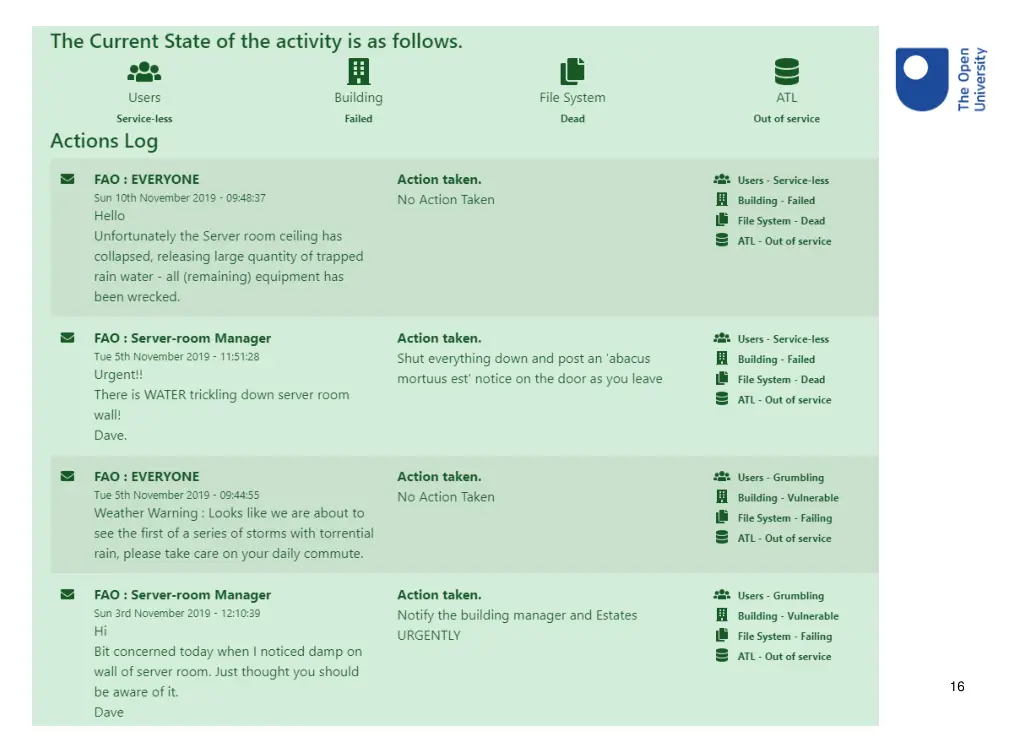Click the 'Actions Log' heading
Image resolution: width=1024 pixels, height=740 pixels.
pyautogui.click(x=104, y=141)
